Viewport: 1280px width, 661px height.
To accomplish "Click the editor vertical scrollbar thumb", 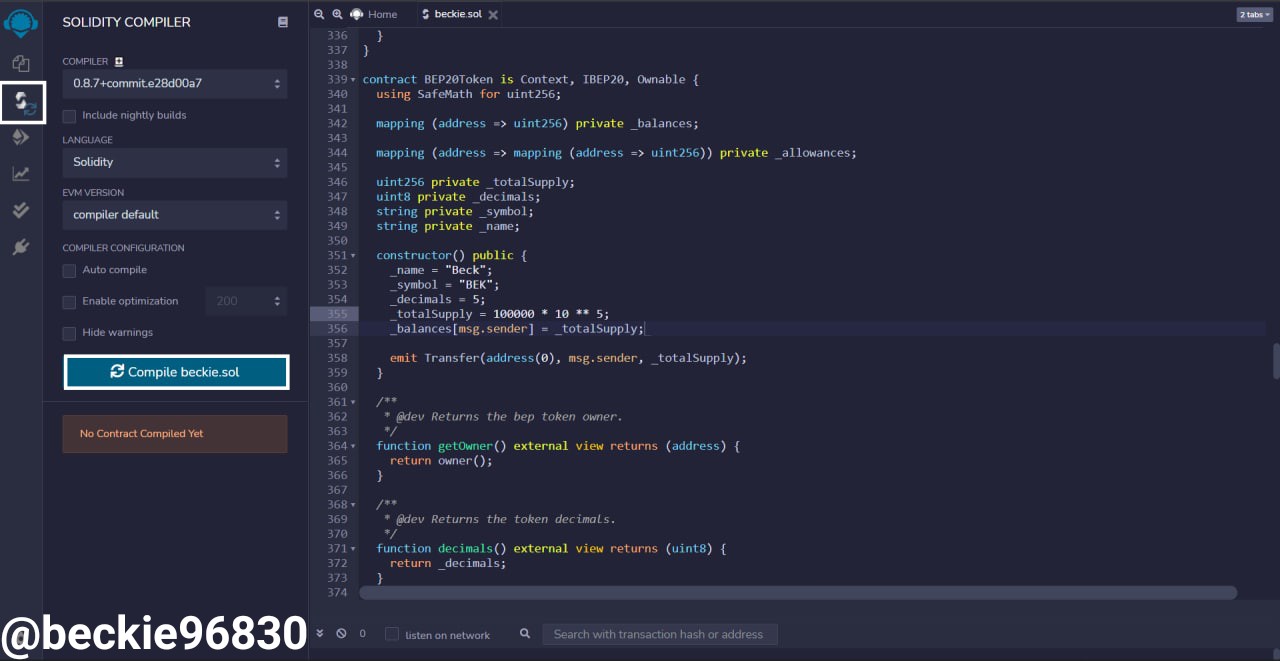I will click(1276, 361).
